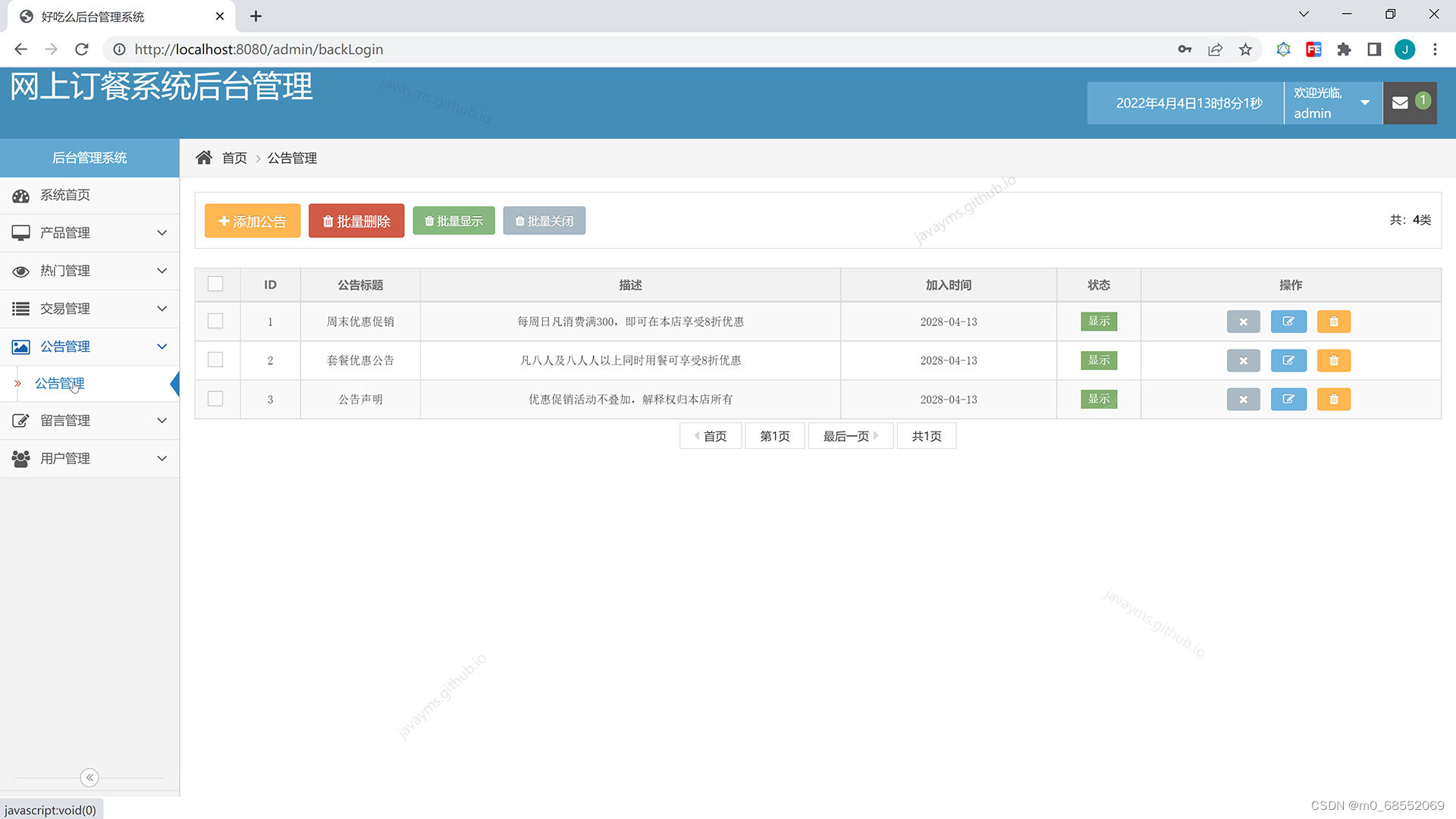Open the mail envelope notification icon
Viewport: 1456px width, 819px height.
click(1401, 103)
